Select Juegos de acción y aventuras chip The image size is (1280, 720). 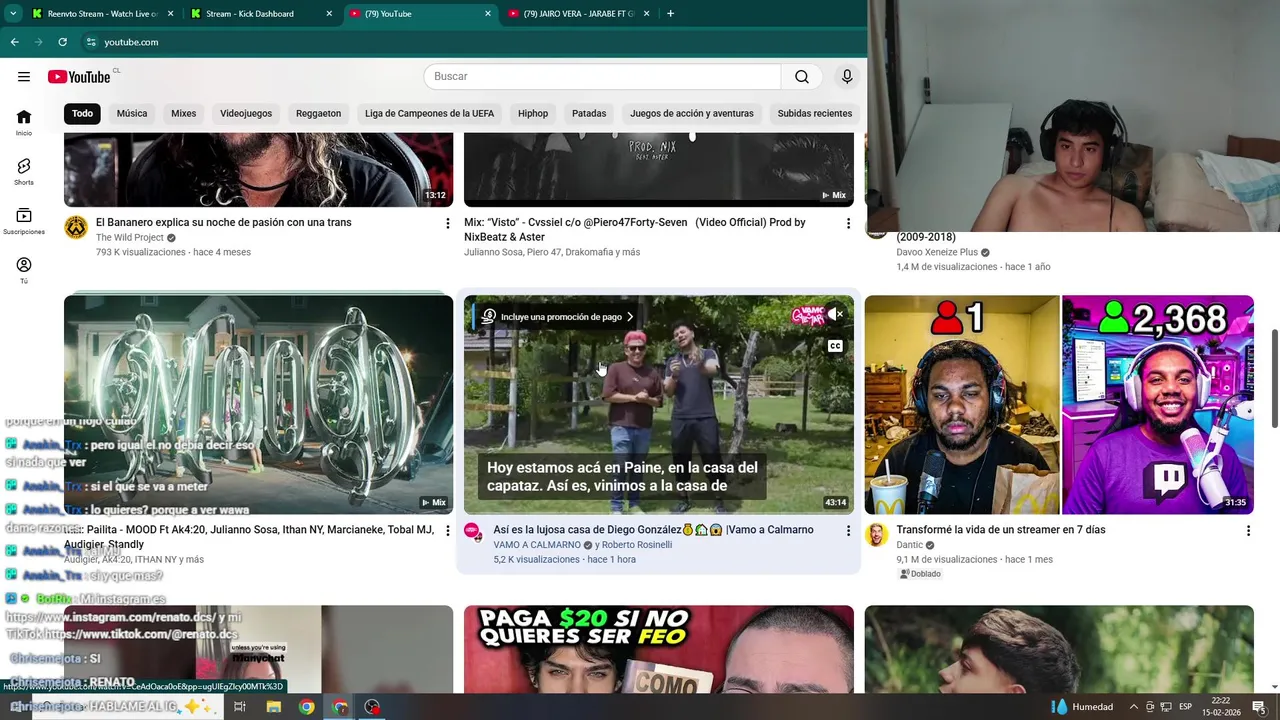tap(692, 114)
